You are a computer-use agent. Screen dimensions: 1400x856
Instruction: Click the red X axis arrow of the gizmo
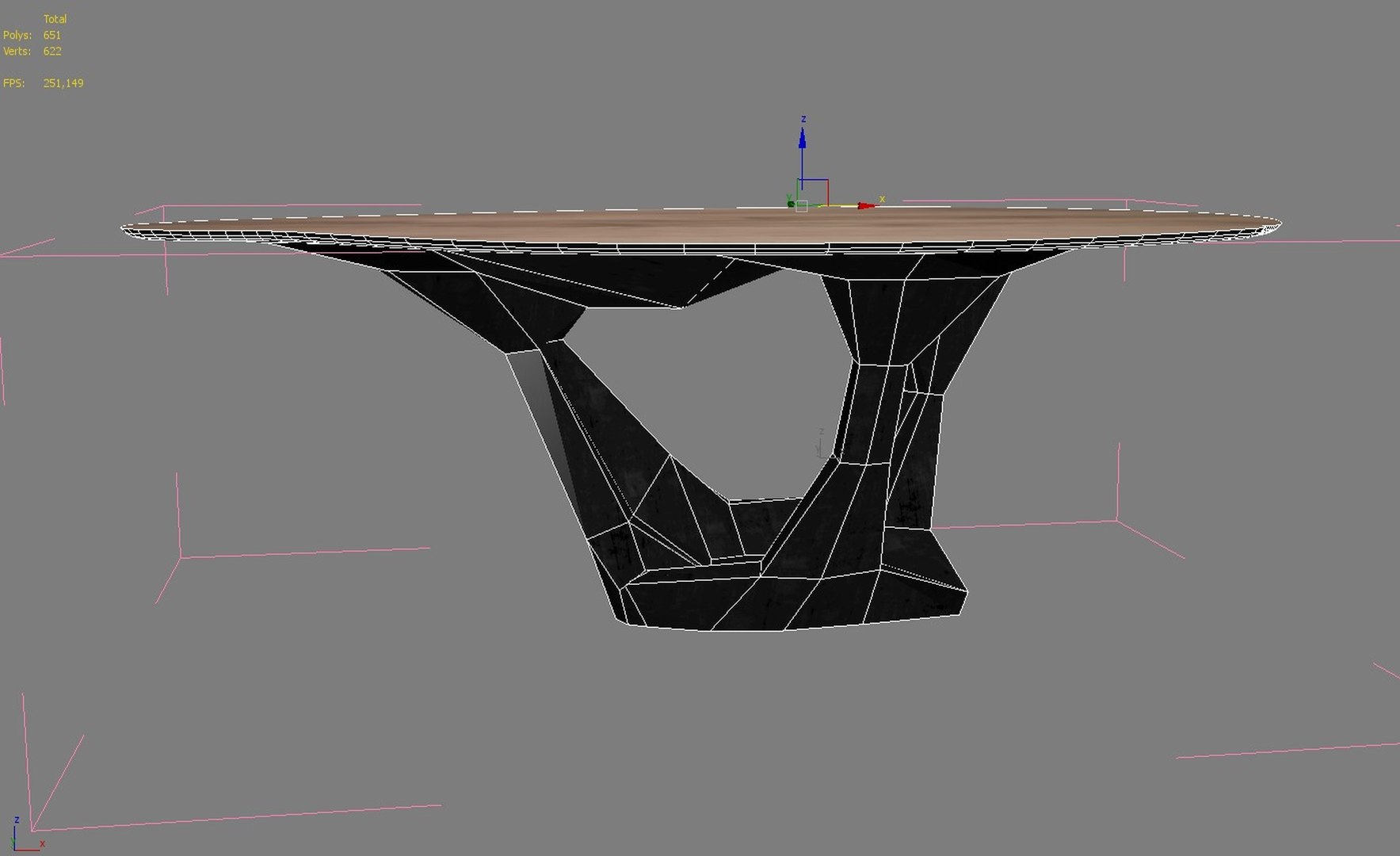(x=867, y=205)
